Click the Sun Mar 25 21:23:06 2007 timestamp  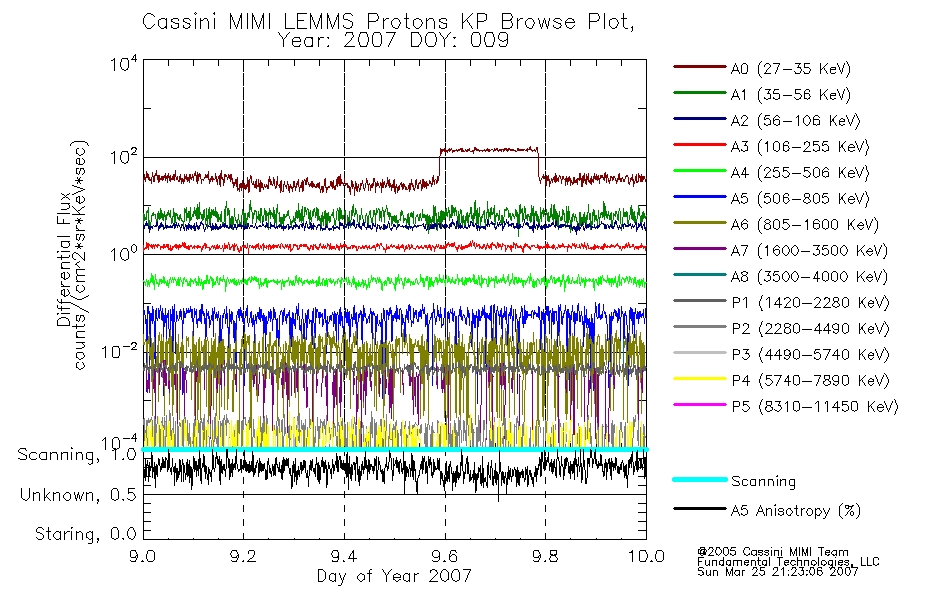point(777,572)
